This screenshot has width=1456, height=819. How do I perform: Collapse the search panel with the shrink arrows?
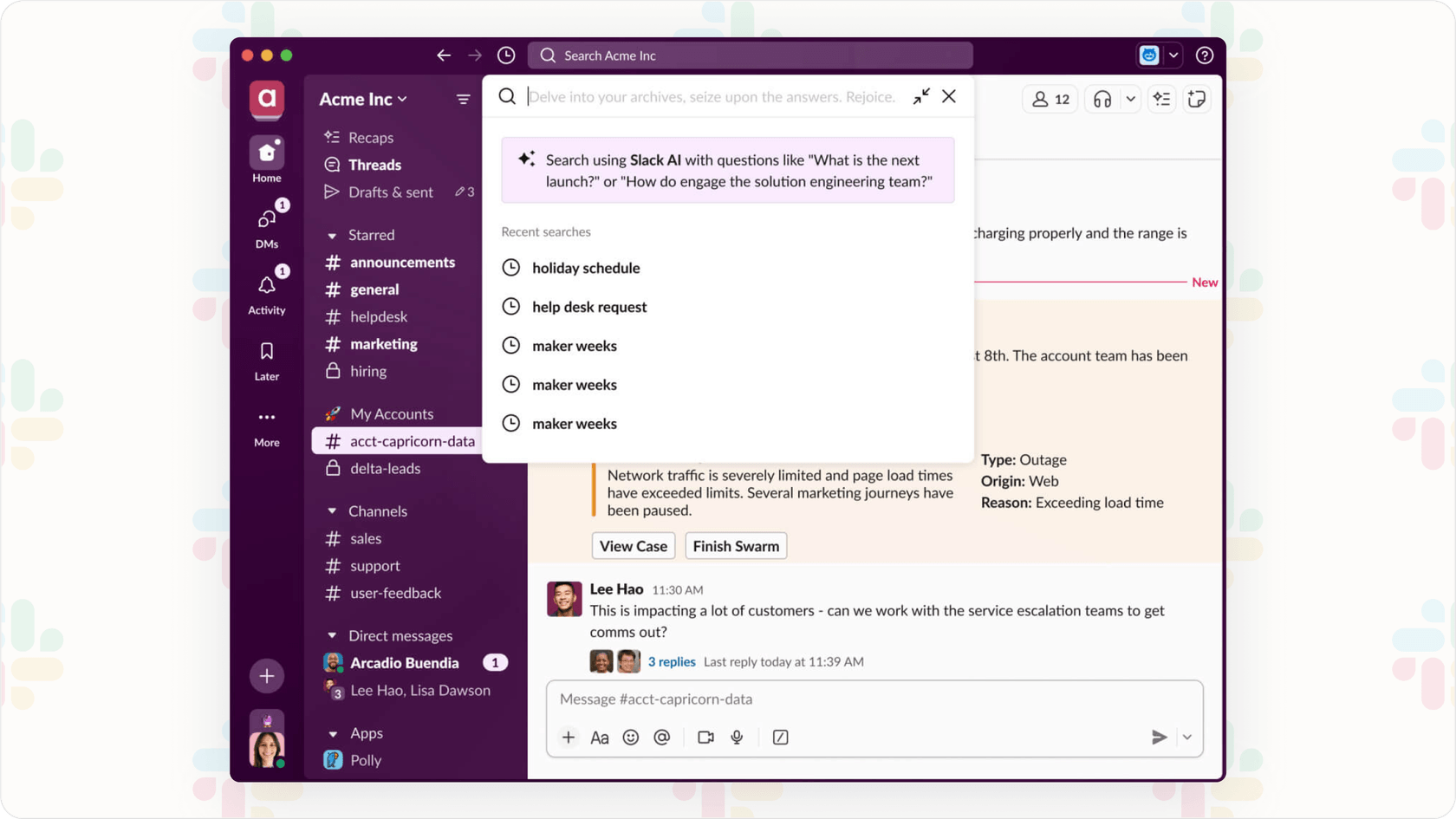[x=920, y=96]
